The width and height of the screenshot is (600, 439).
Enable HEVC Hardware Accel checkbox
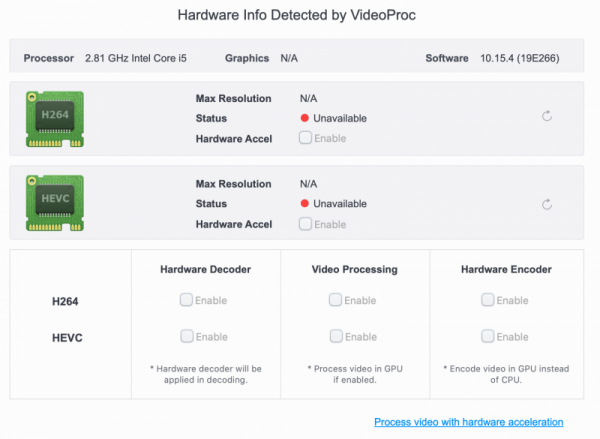pyautogui.click(x=305, y=224)
